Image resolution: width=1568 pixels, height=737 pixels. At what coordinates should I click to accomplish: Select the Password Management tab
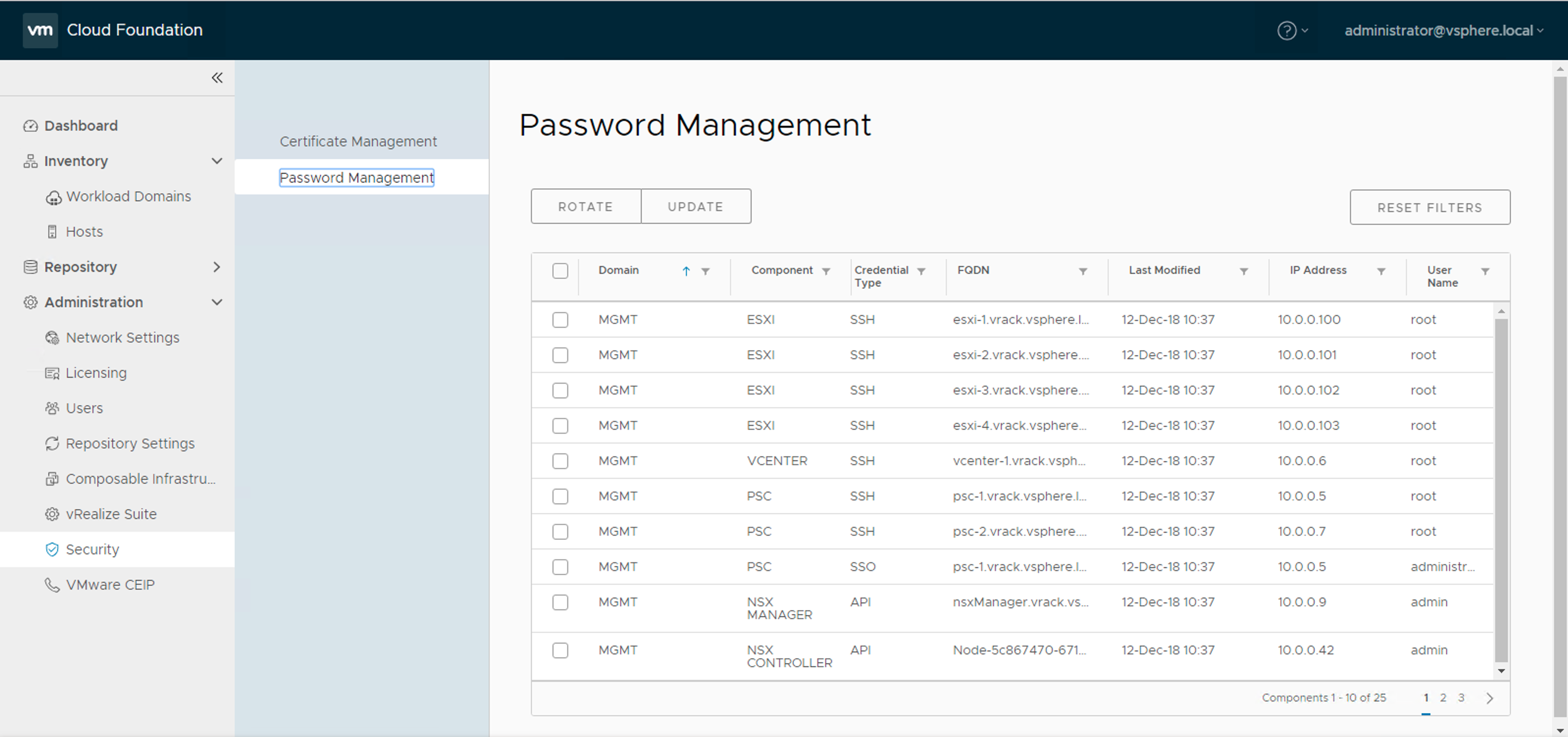(357, 178)
